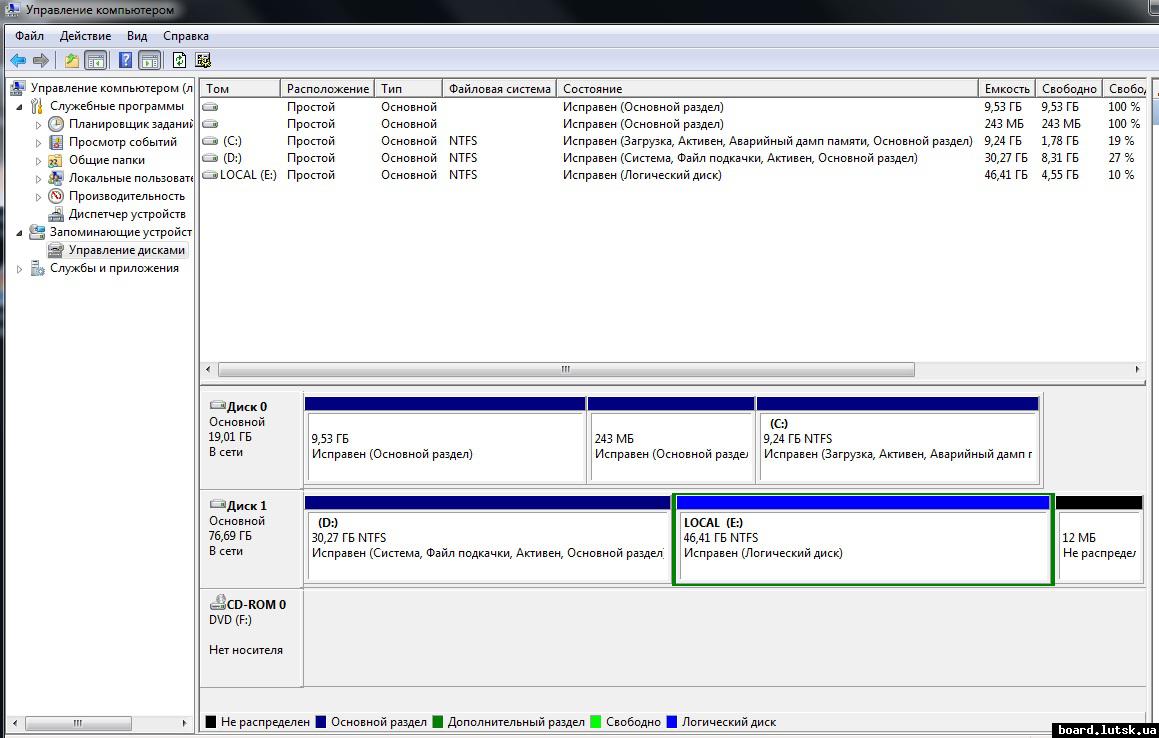This screenshot has width=1159, height=738.
Task: Click the Back arrow in the toolbar
Action: point(18,60)
